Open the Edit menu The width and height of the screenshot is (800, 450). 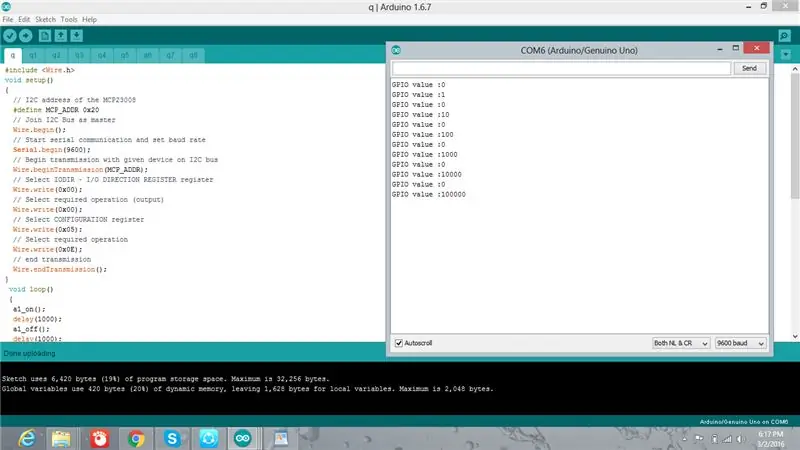[x=24, y=19]
